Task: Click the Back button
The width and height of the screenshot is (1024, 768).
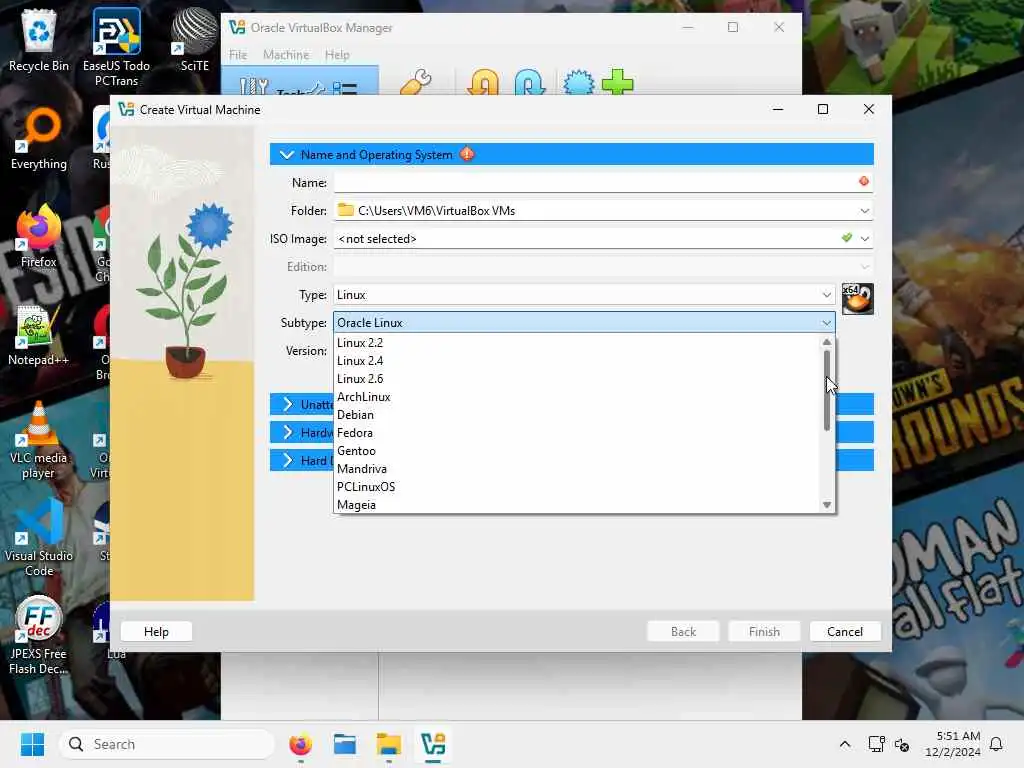Action: tap(683, 632)
